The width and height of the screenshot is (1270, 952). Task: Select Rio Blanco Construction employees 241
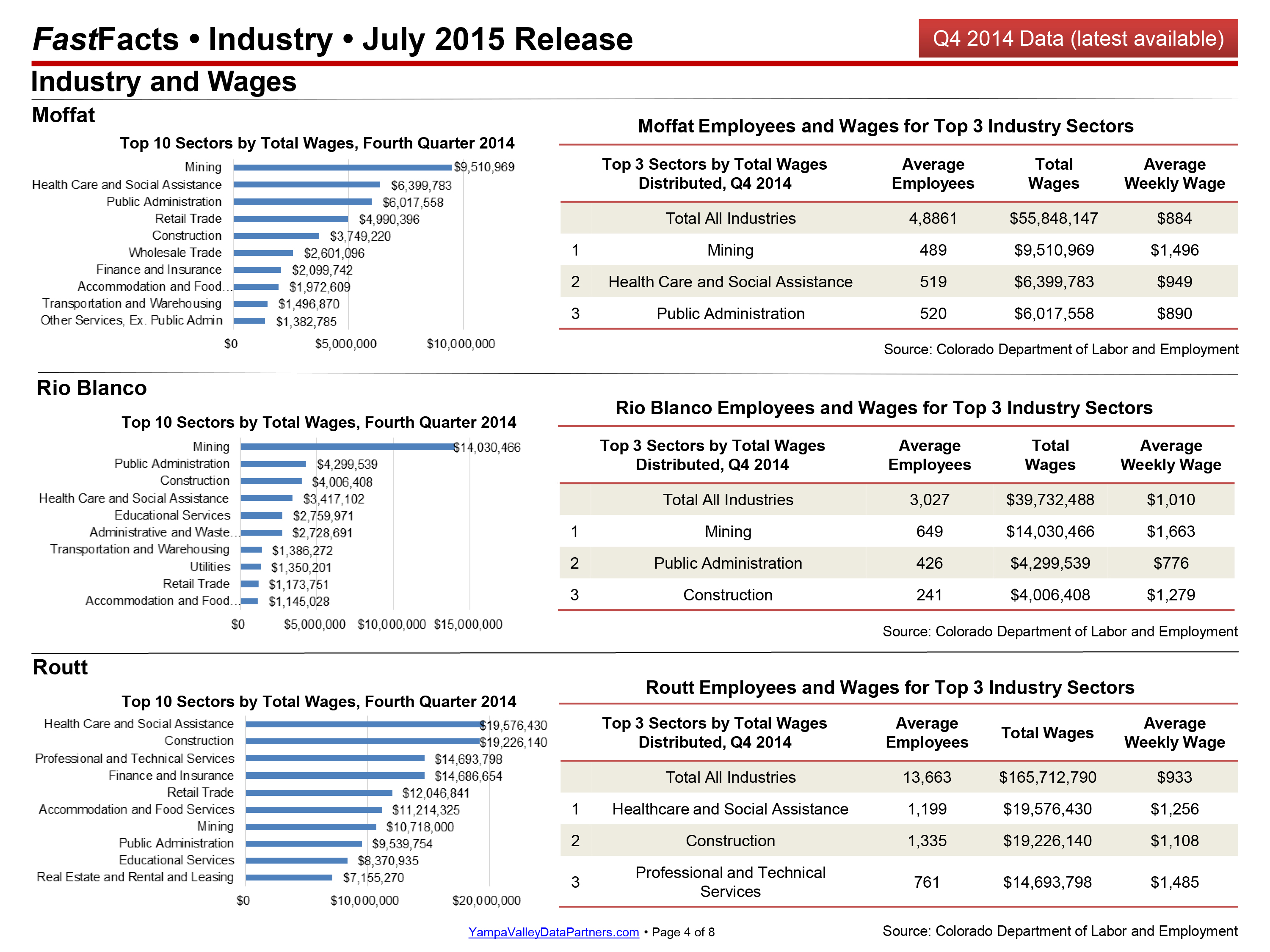pos(930,595)
